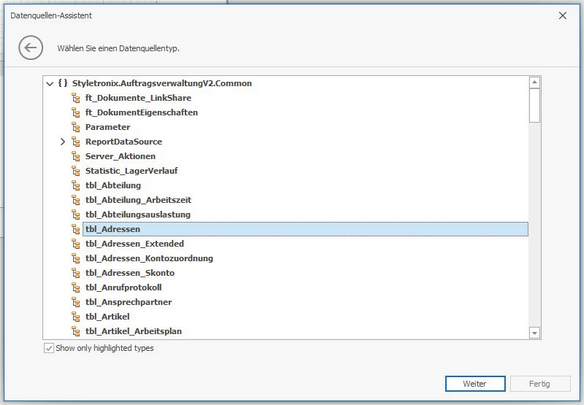Select the Server_Aktionen entry

(x=120, y=156)
